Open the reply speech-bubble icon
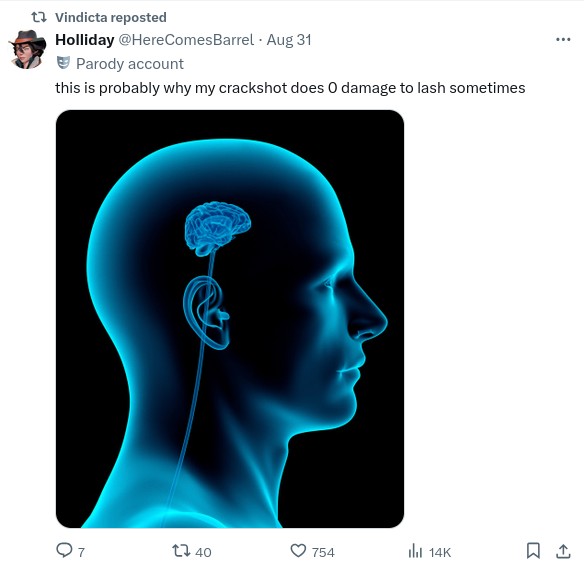The width and height of the screenshot is (584, 568). click(x=64, y=550)
